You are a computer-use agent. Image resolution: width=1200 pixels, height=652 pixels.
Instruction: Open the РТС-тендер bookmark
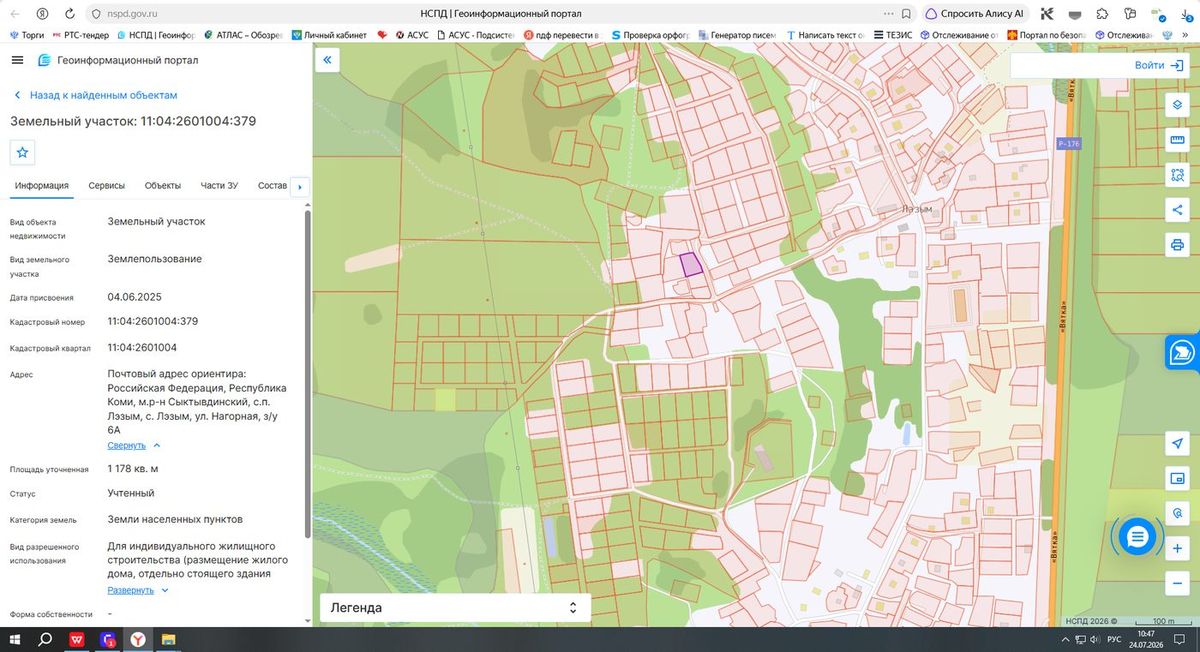point(79,34)
